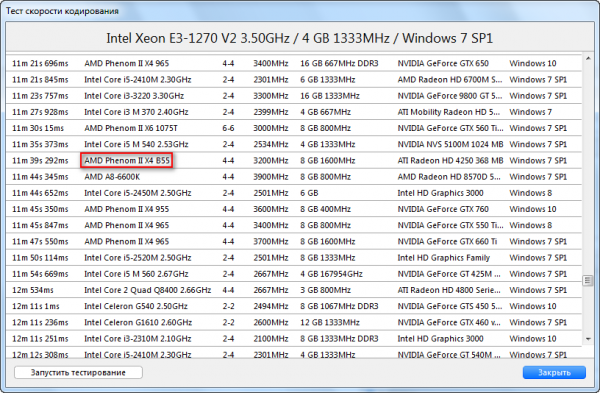
Task: Select the row with time 11m 45s 847ms
Action: 294,225
